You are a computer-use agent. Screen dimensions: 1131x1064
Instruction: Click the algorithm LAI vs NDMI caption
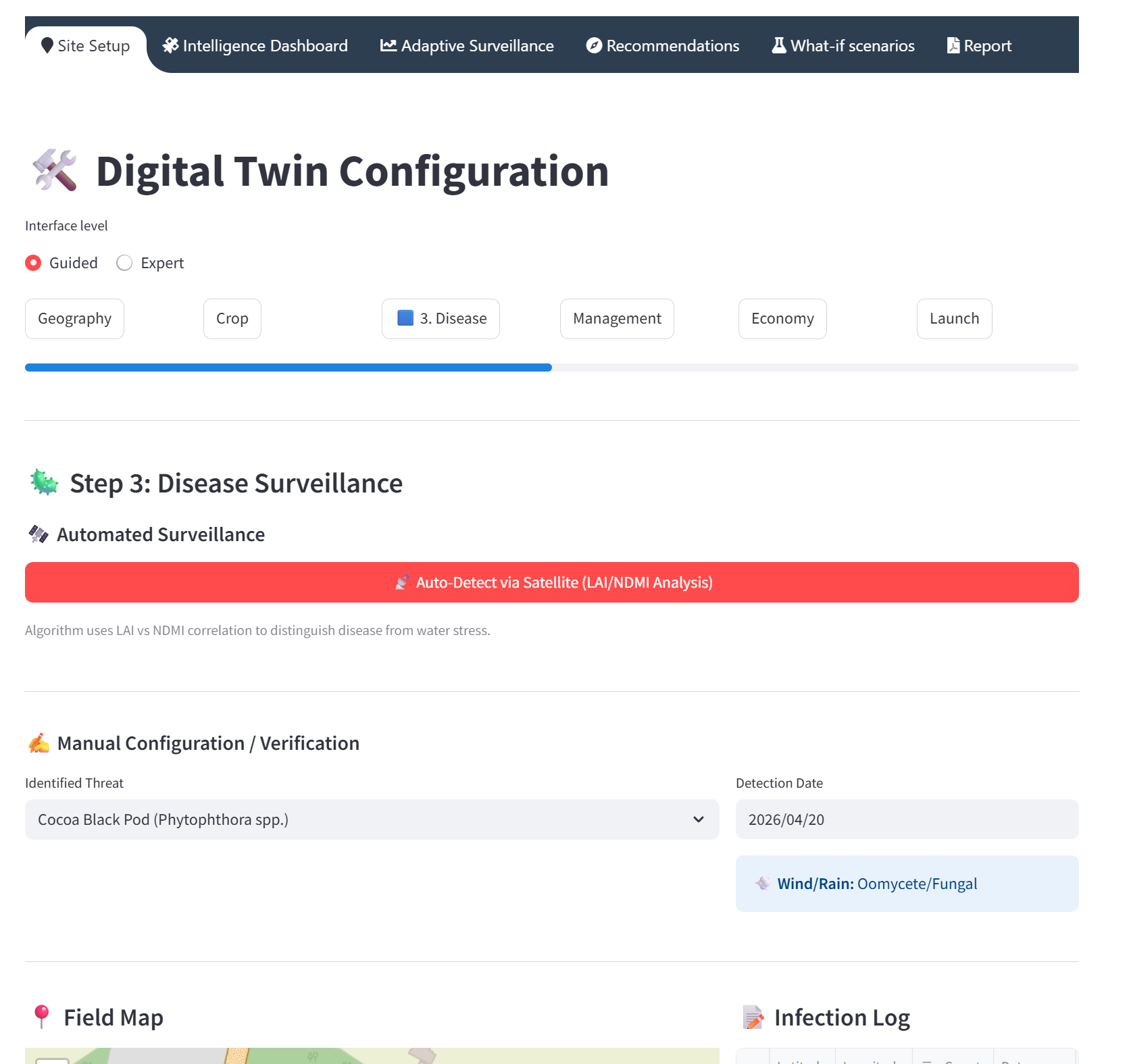257,630
